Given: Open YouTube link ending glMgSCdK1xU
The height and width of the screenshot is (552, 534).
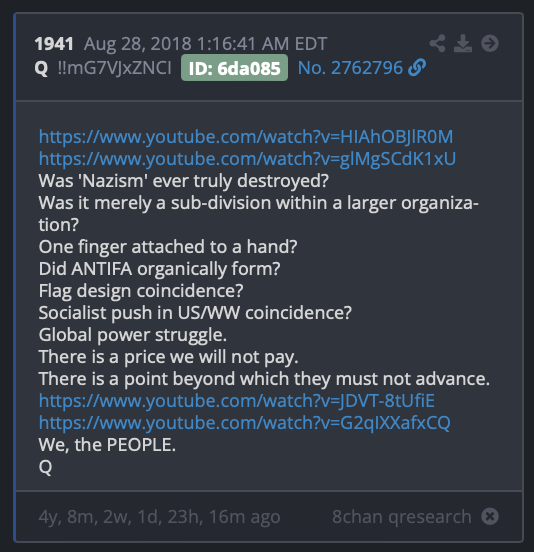Looking at the screenshot, I should click(x=247, y=159).
